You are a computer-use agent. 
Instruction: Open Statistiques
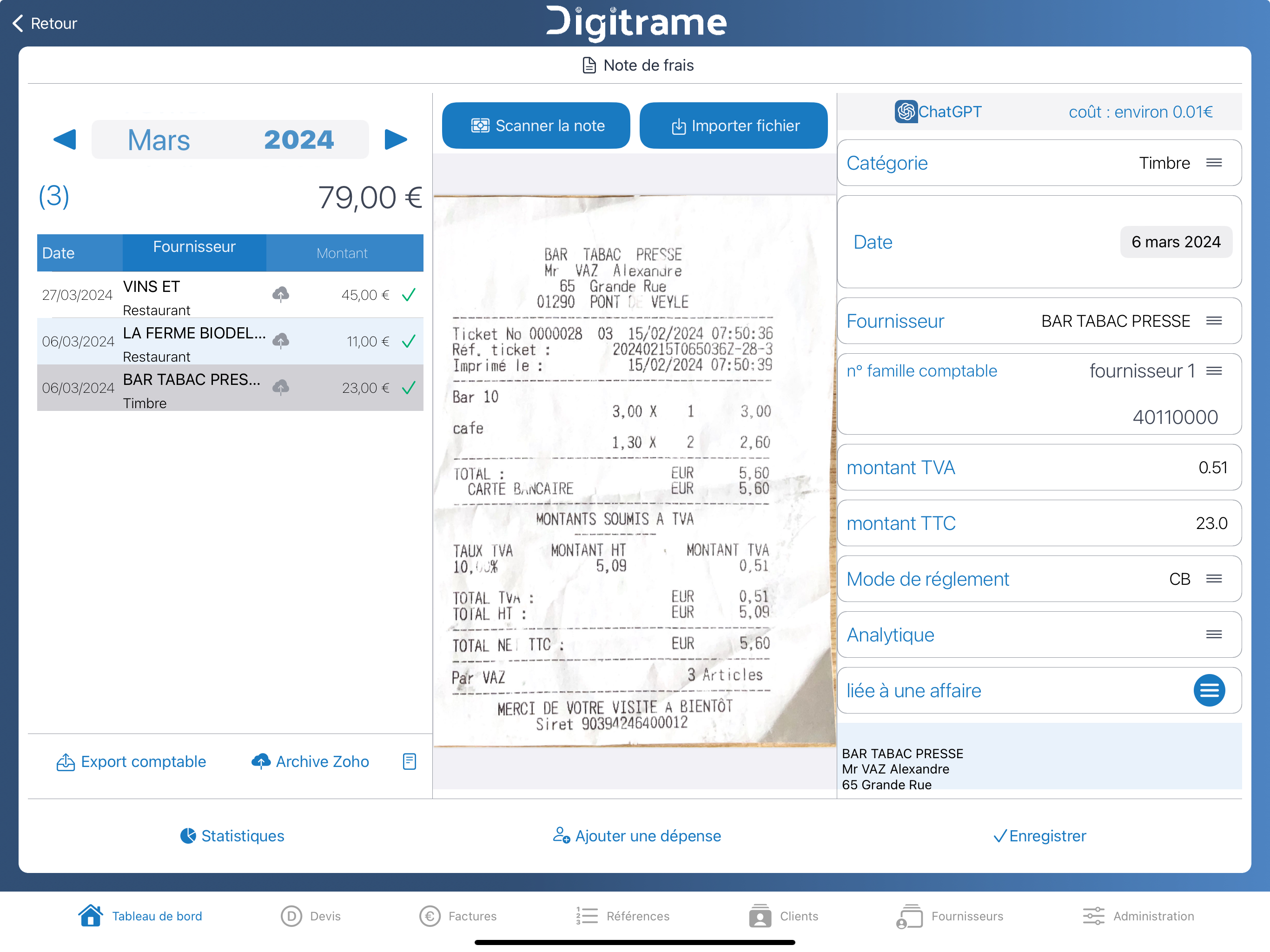(232, 835)
